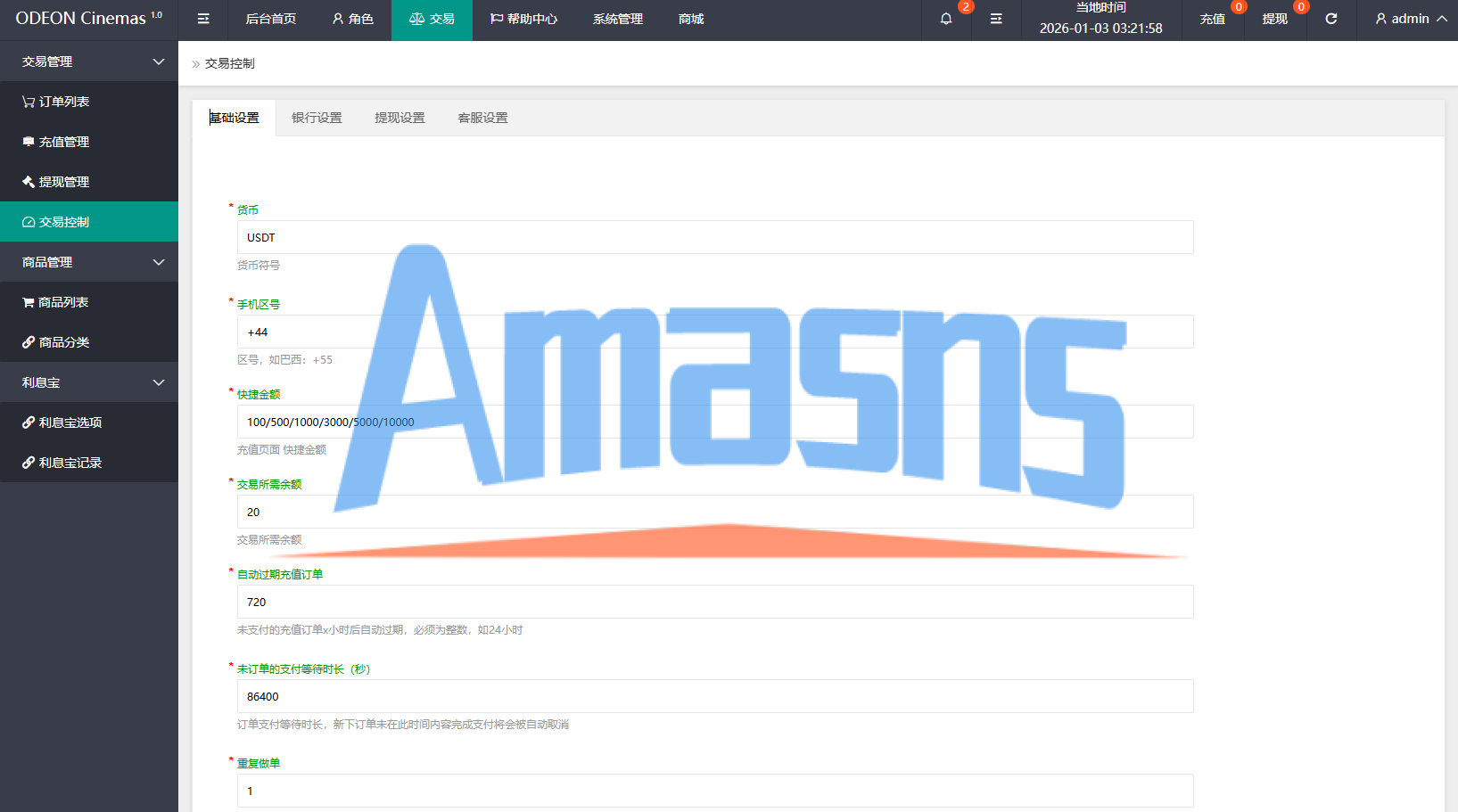Click the 自动过期充值订单 field with 720
This screenshot has height=812, width=1458.
coord(715,602)
